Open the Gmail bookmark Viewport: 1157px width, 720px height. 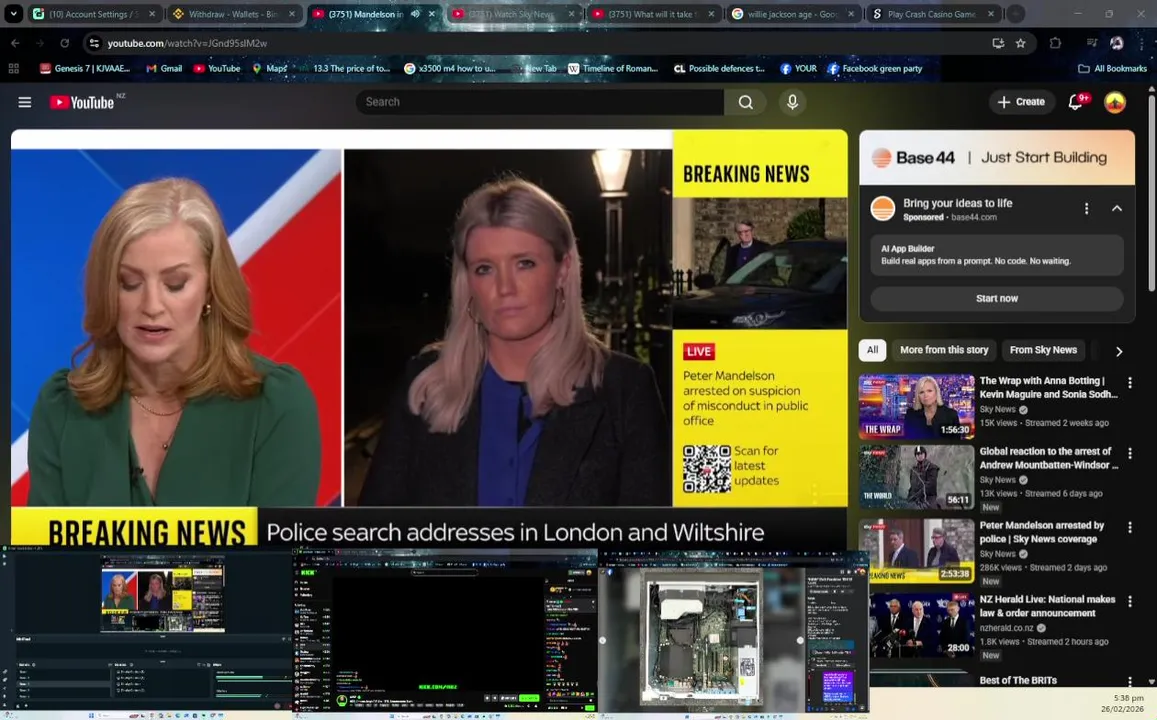click(x=164, y=69)
